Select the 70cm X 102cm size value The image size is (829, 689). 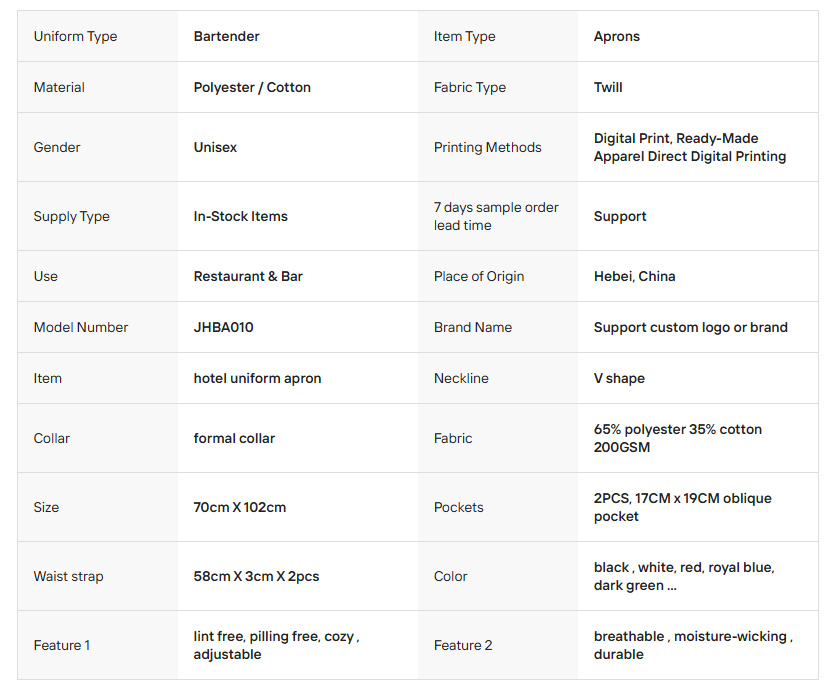(240, 508)
